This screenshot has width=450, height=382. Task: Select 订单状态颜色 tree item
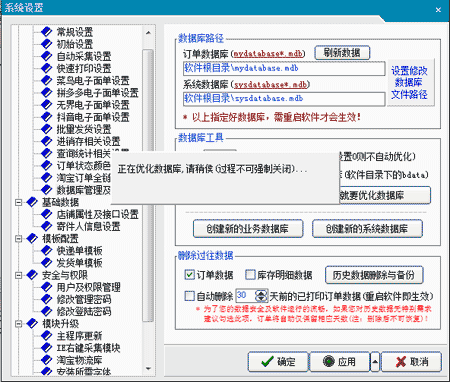click(83, 166)
